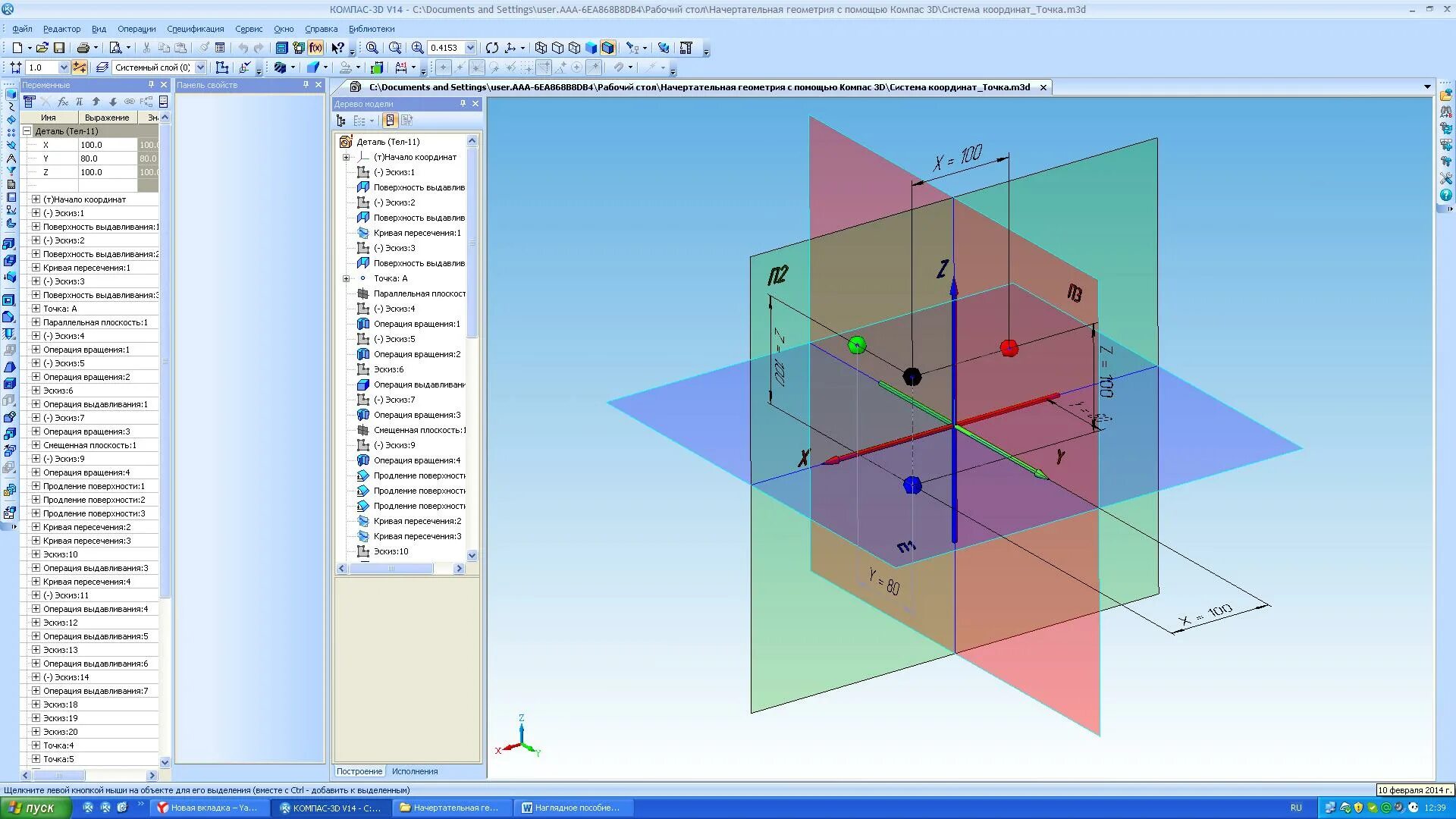This screenshot has height=819, width=1456.
Task: Toggle pin on Дерево модели panel
Action: pyautogui.click(x=463, y=104)
